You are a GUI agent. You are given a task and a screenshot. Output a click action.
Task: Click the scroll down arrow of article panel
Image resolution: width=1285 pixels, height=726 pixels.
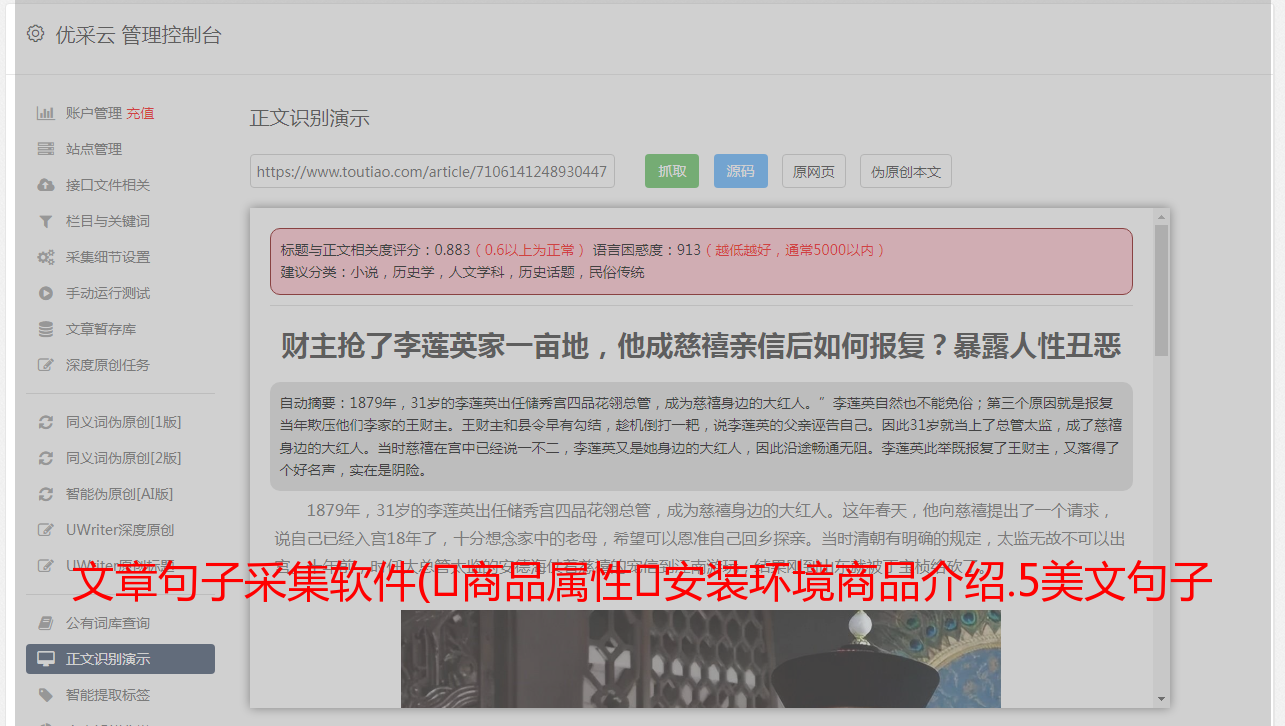[x=1161, y=699]
